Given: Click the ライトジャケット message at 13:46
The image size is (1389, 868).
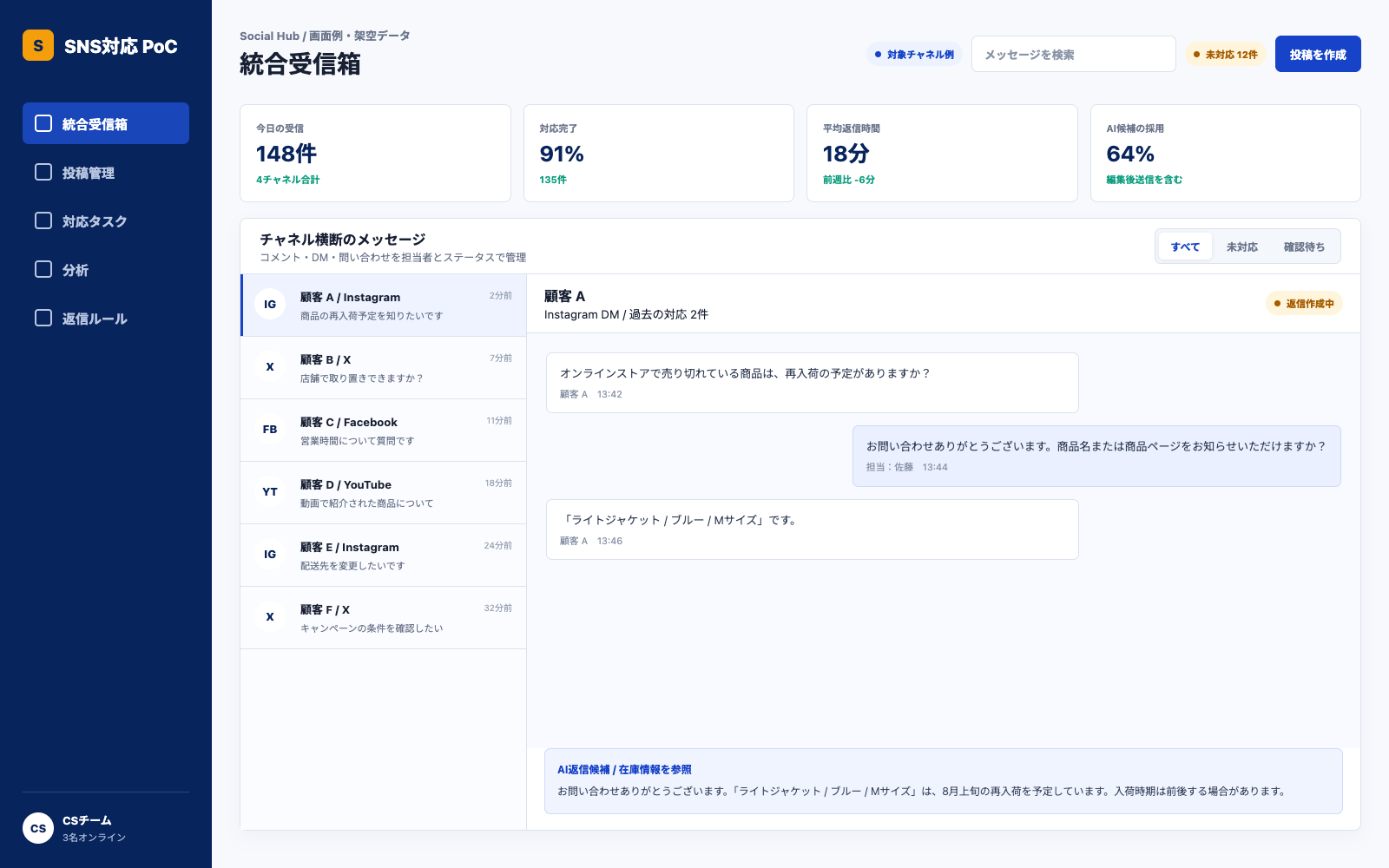Looking at the screenshot, I should click(813, 529).
